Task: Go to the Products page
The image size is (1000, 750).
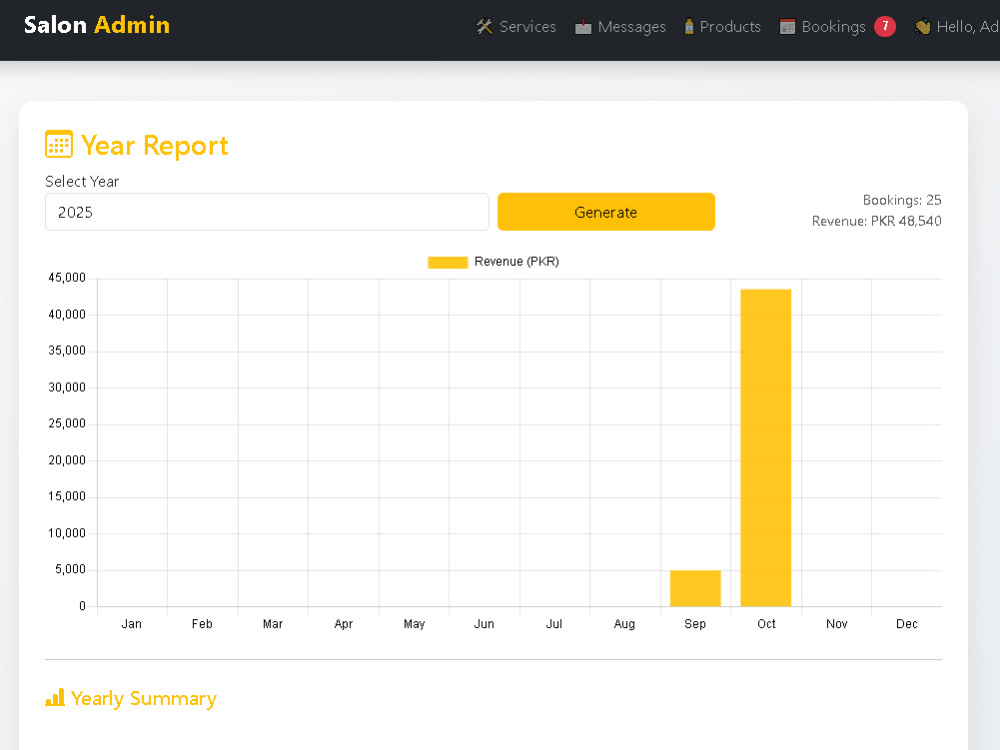Action: pyautogui.click(x=722, y=27)
